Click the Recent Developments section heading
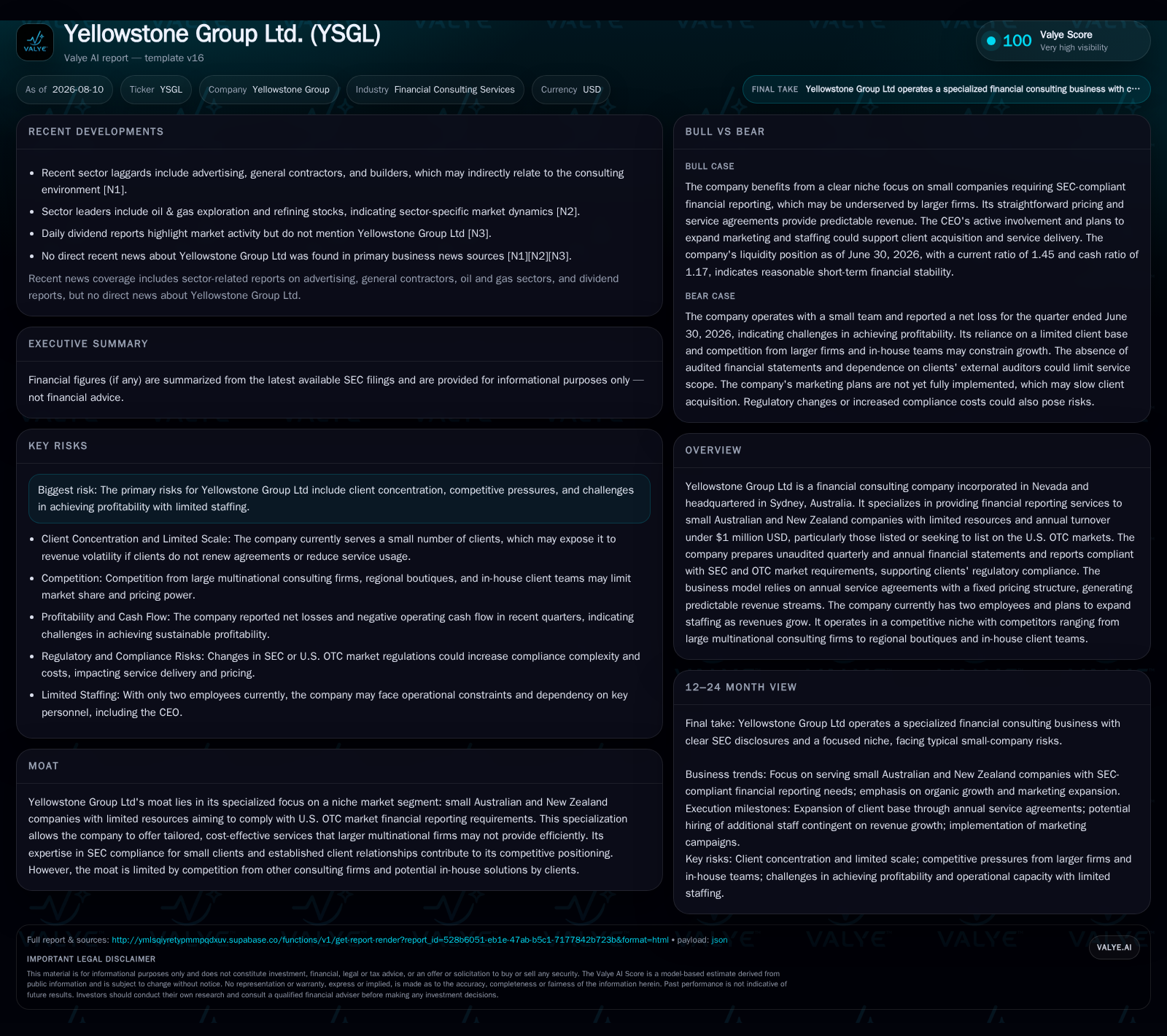1167x1036 pixels. [96, 132]
